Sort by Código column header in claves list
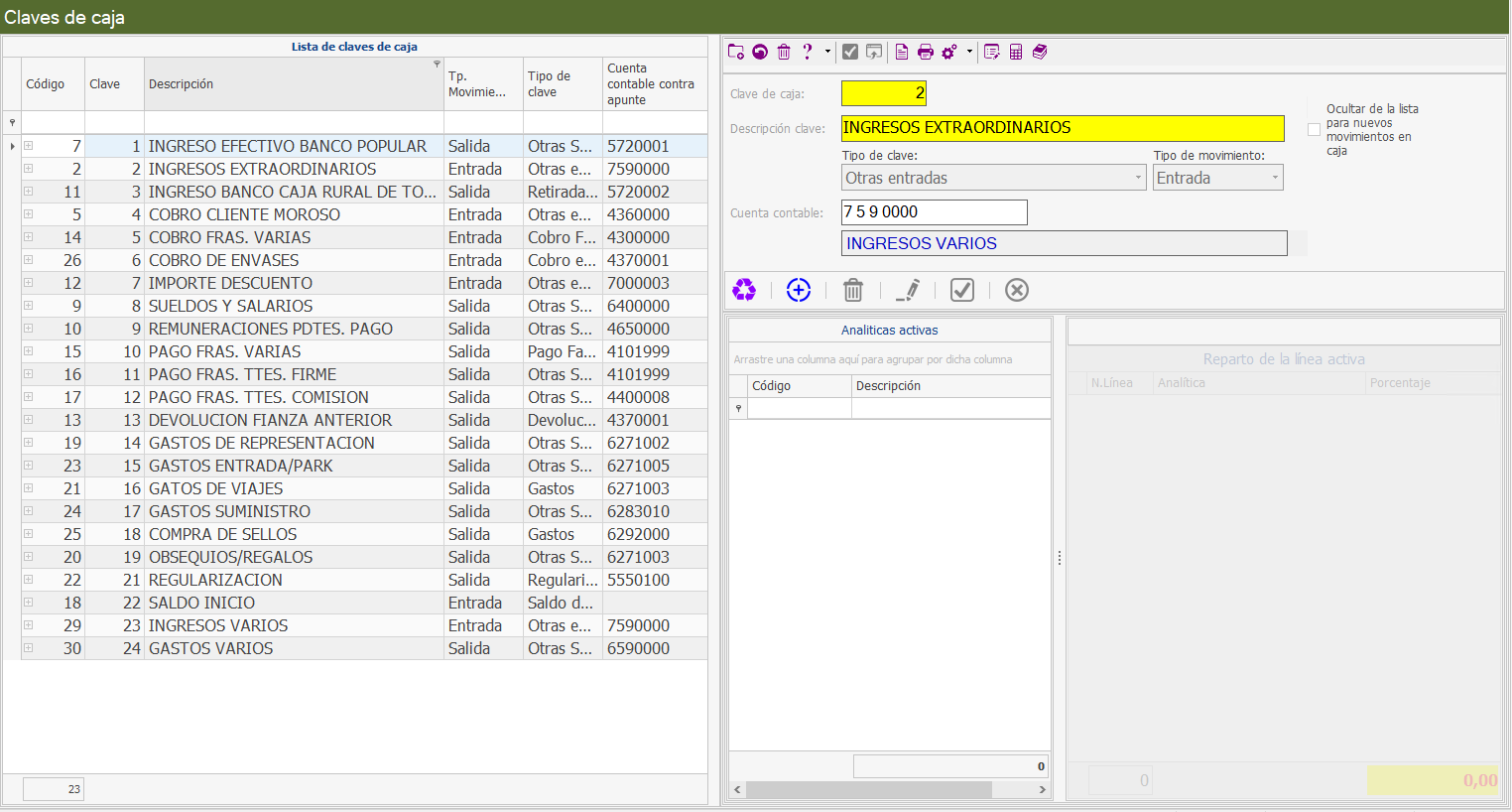This screenshot has height=812, width=1512. point(53,84)
